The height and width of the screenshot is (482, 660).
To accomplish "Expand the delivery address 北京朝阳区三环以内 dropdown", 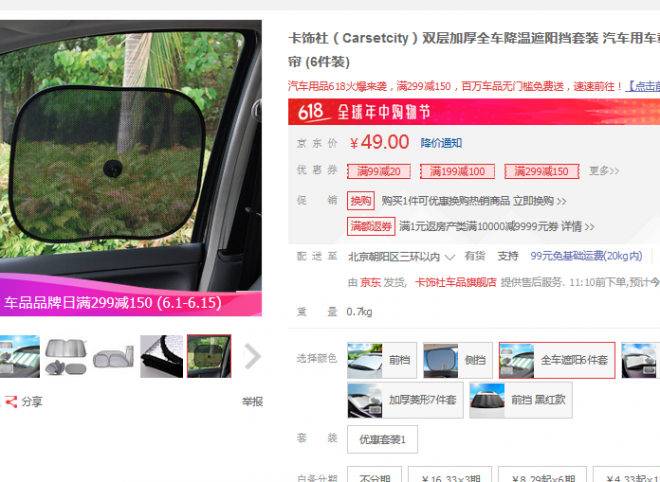I will click(401, 256).
